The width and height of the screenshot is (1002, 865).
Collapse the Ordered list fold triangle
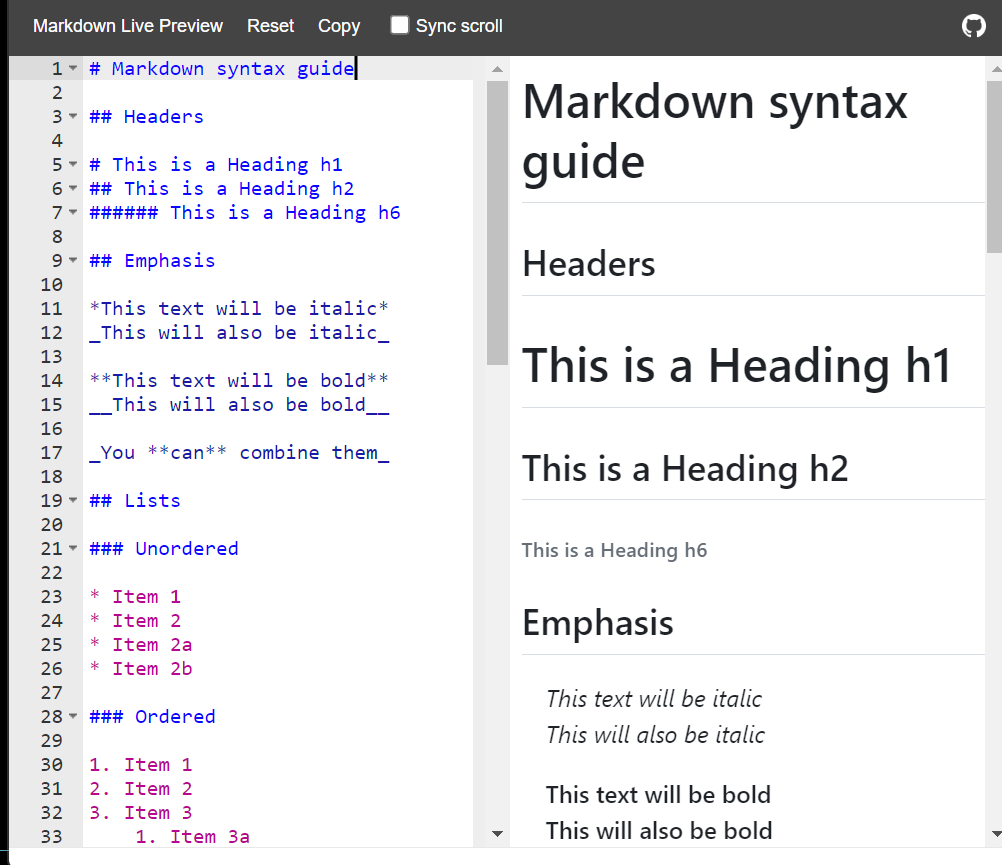74,716
